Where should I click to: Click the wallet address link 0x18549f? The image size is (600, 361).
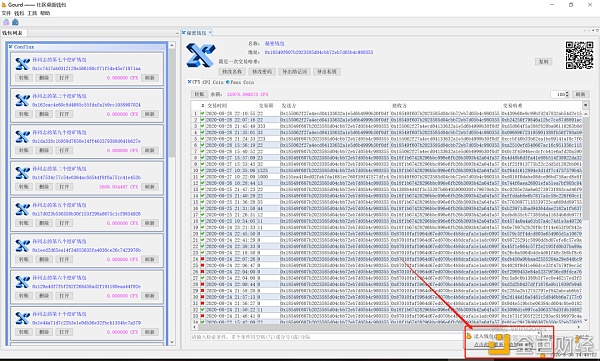click(319, 52)
